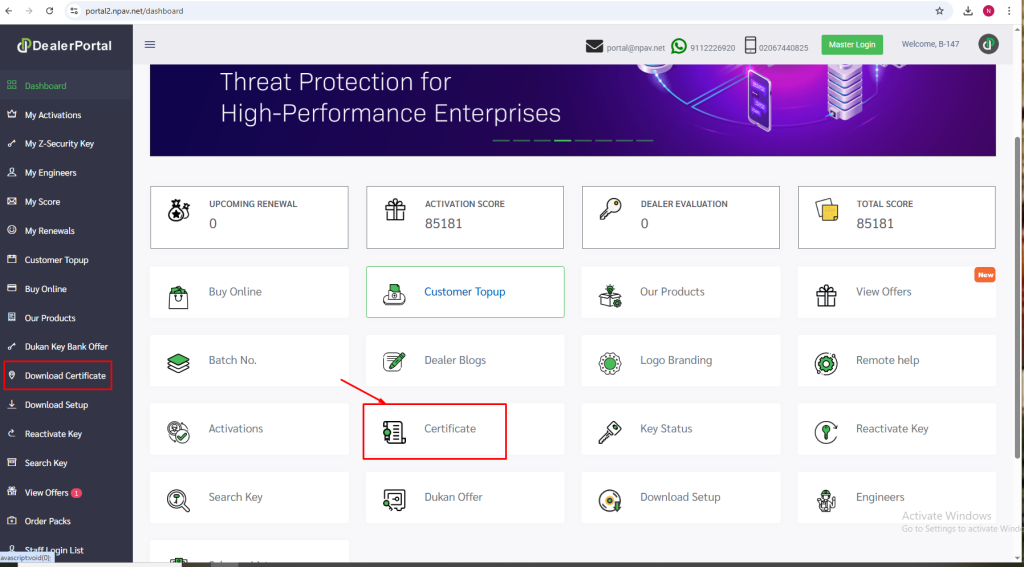
Task: Open View Offers sidebar item with badge
Action: click(47, 492)
